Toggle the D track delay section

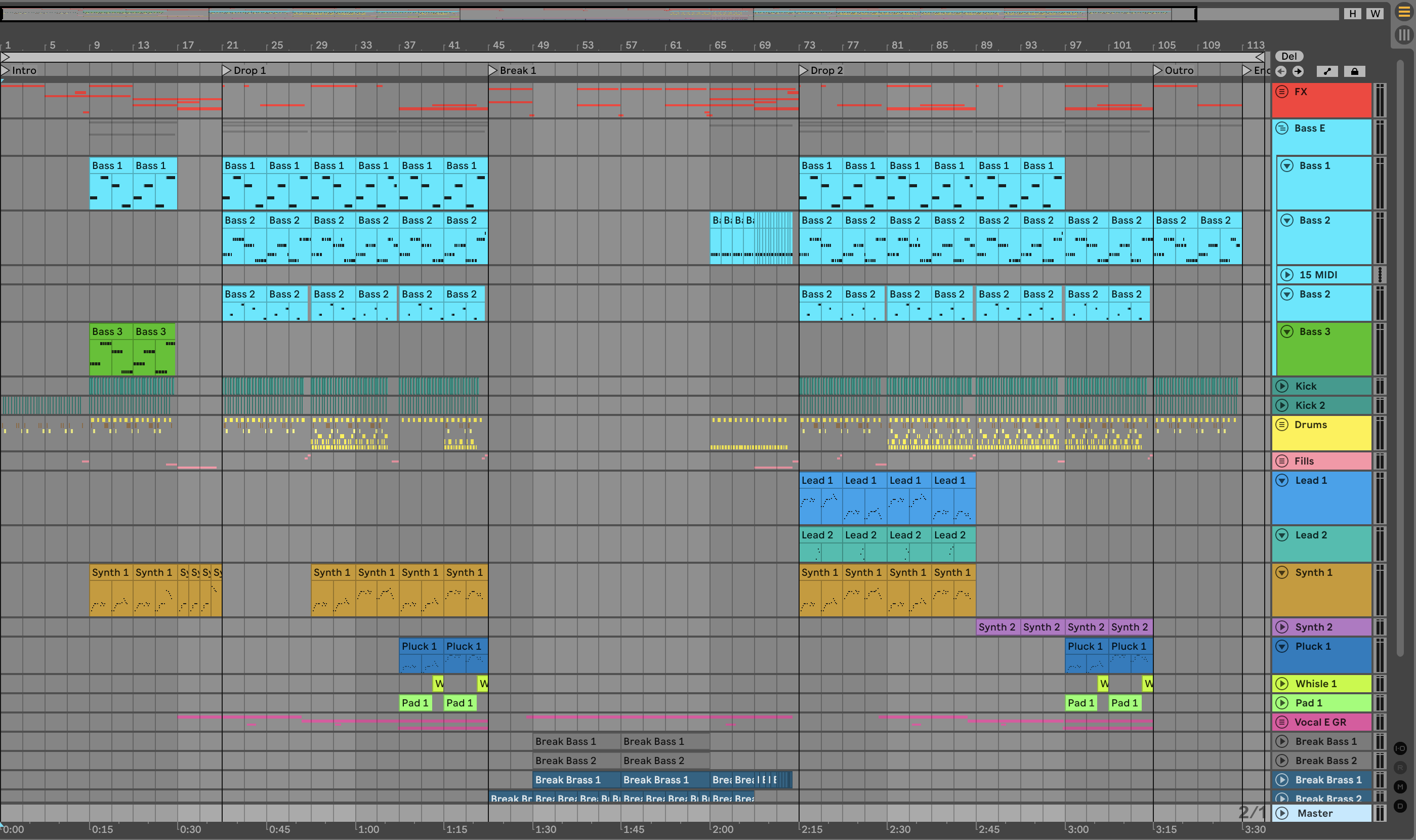1400,806
